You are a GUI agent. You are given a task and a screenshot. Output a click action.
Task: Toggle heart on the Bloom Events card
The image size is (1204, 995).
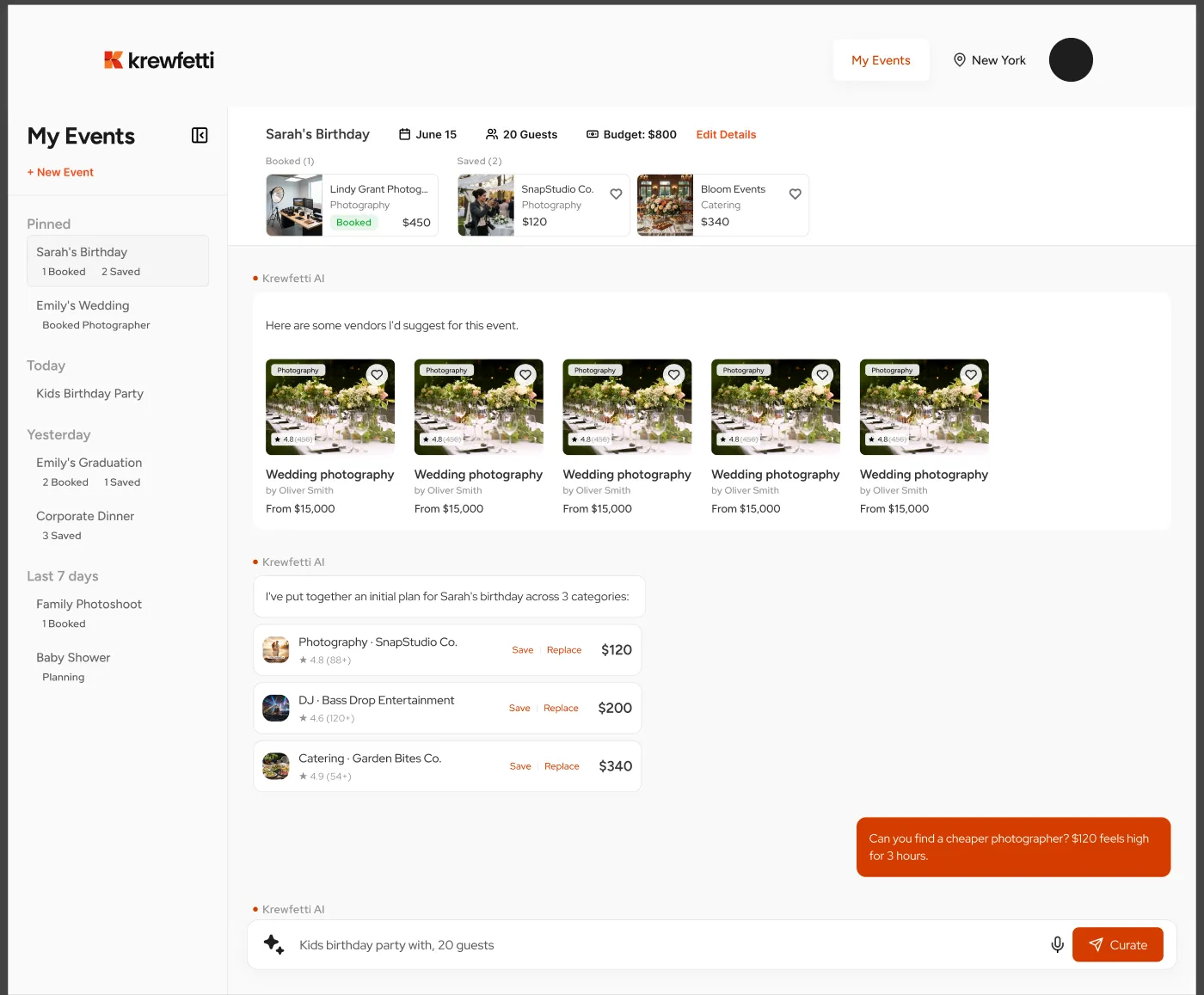pos(795,194)
